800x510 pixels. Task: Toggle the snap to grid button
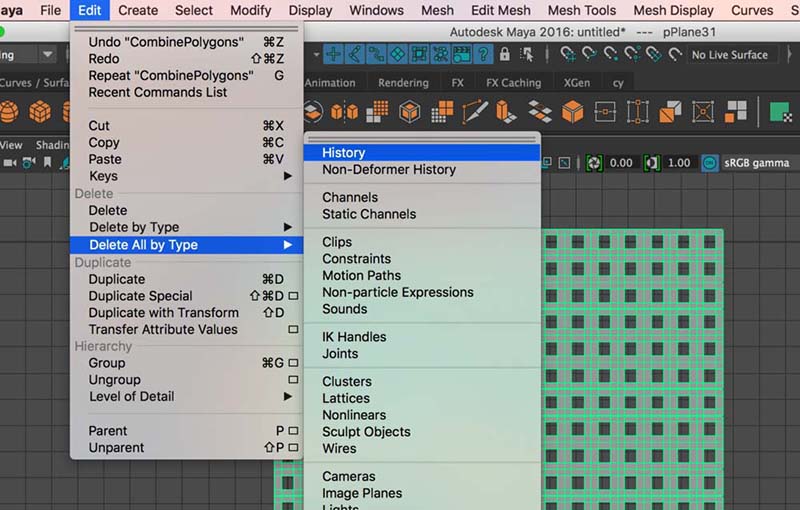coord(332,54)
